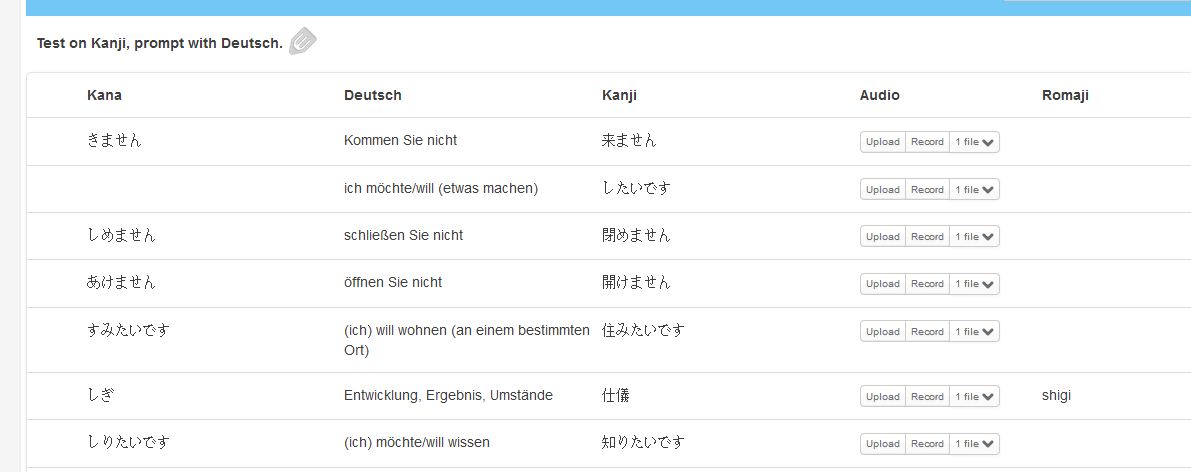
Task: Edit the Deutsch cell 'Kommen Sie nicht'
Action: [400, 141]
